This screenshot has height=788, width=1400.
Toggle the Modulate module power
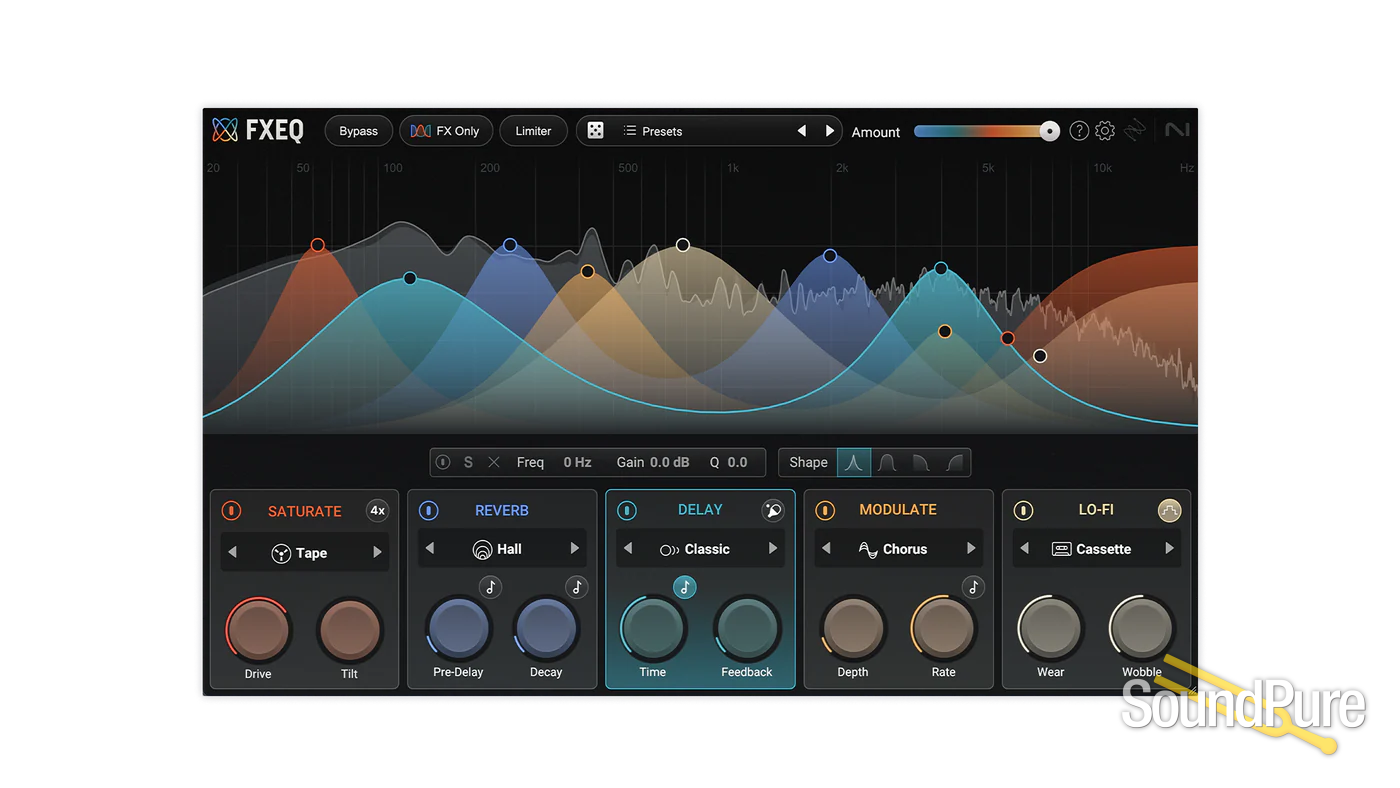tap(825, 510)
